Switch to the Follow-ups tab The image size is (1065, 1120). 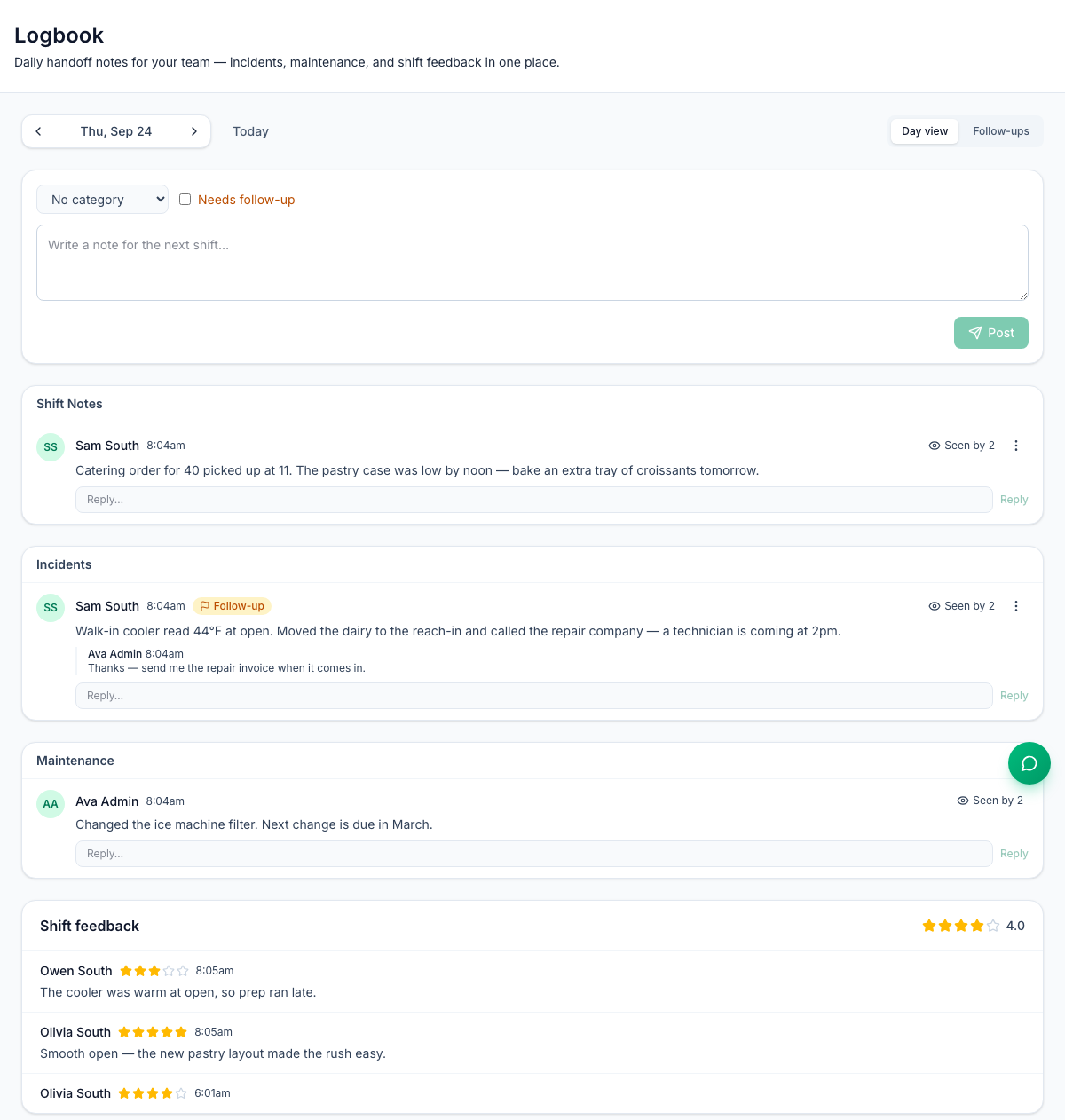coord(1001,131)
